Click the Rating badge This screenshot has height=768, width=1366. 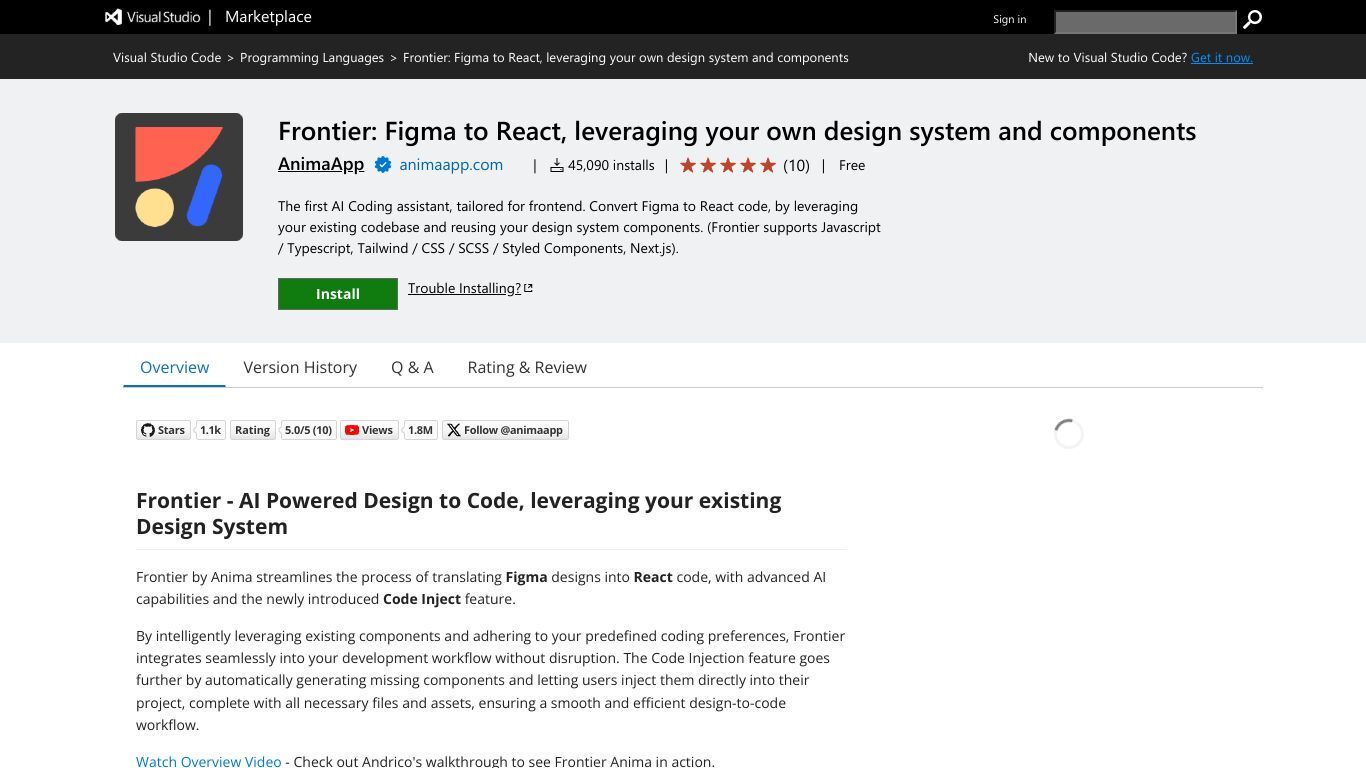(252, 430)
